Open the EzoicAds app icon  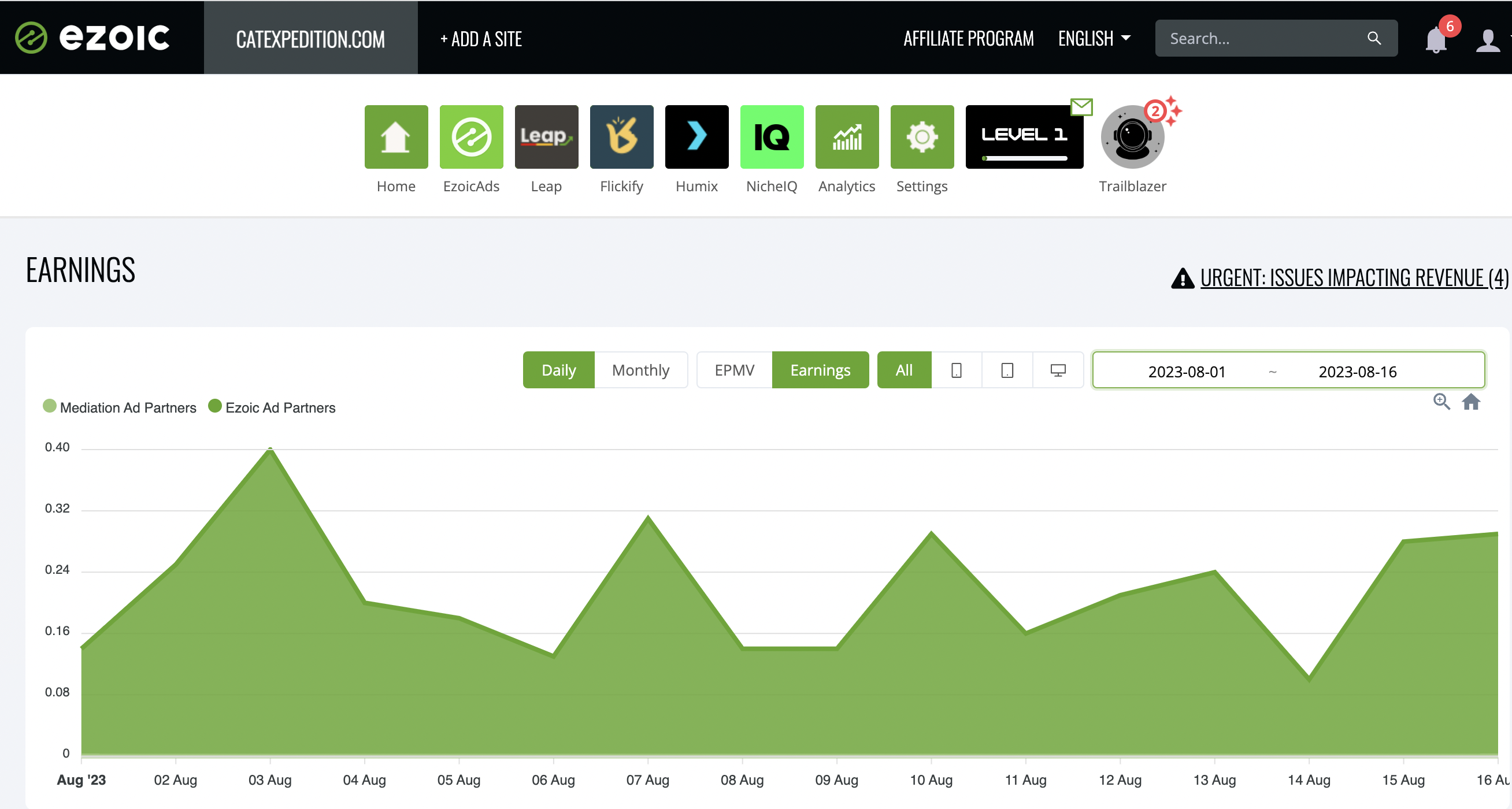(471, 137)
